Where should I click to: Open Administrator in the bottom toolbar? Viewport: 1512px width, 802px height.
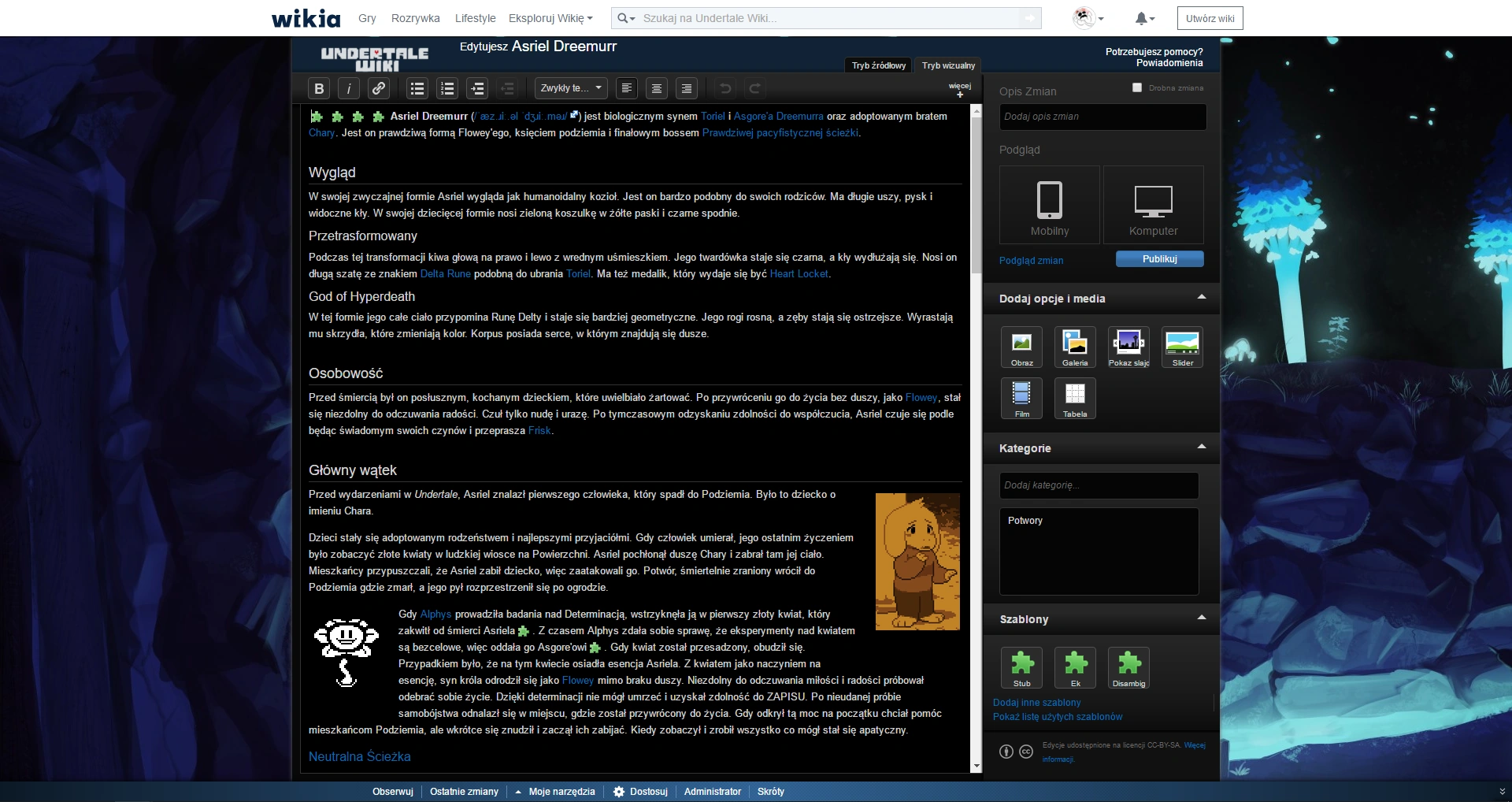(713, 792)
